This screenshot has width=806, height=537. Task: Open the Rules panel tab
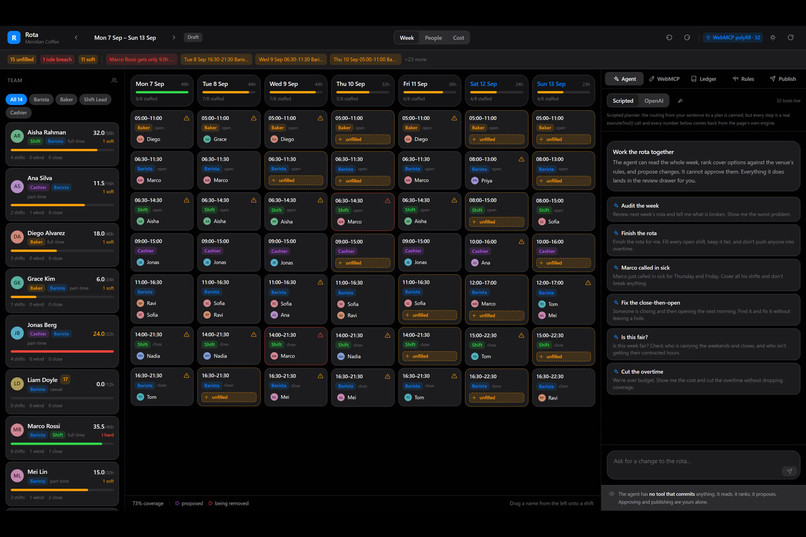(743, 79)
